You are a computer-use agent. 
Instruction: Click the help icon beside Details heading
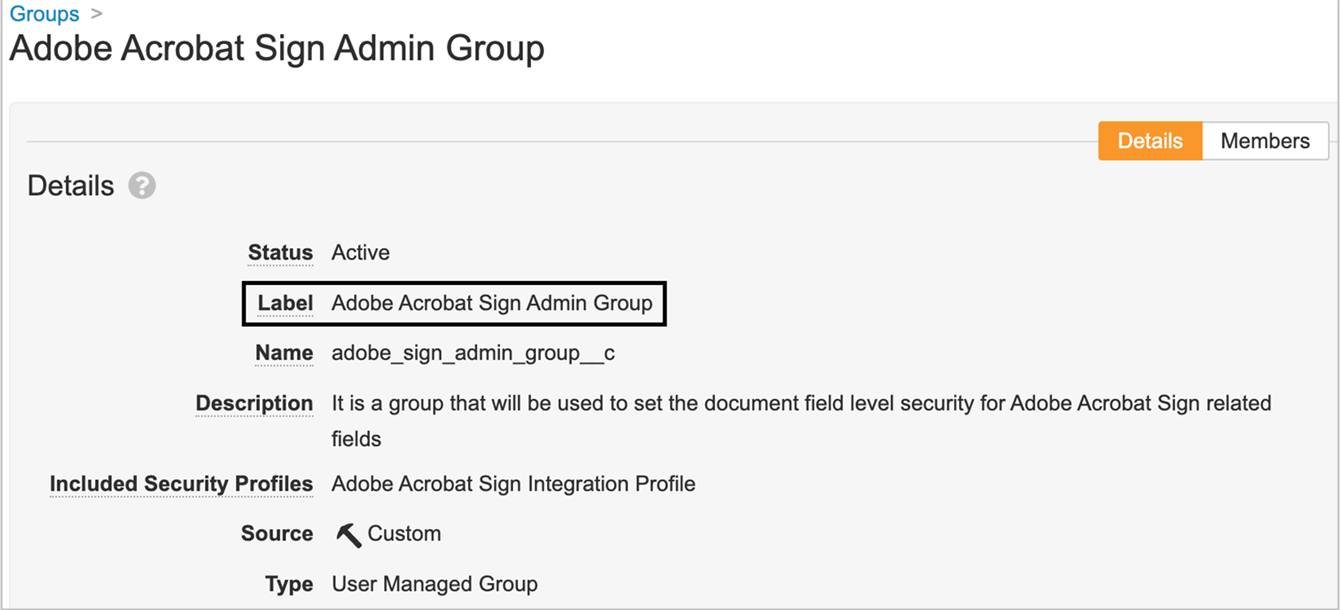[x=141, y=185]
